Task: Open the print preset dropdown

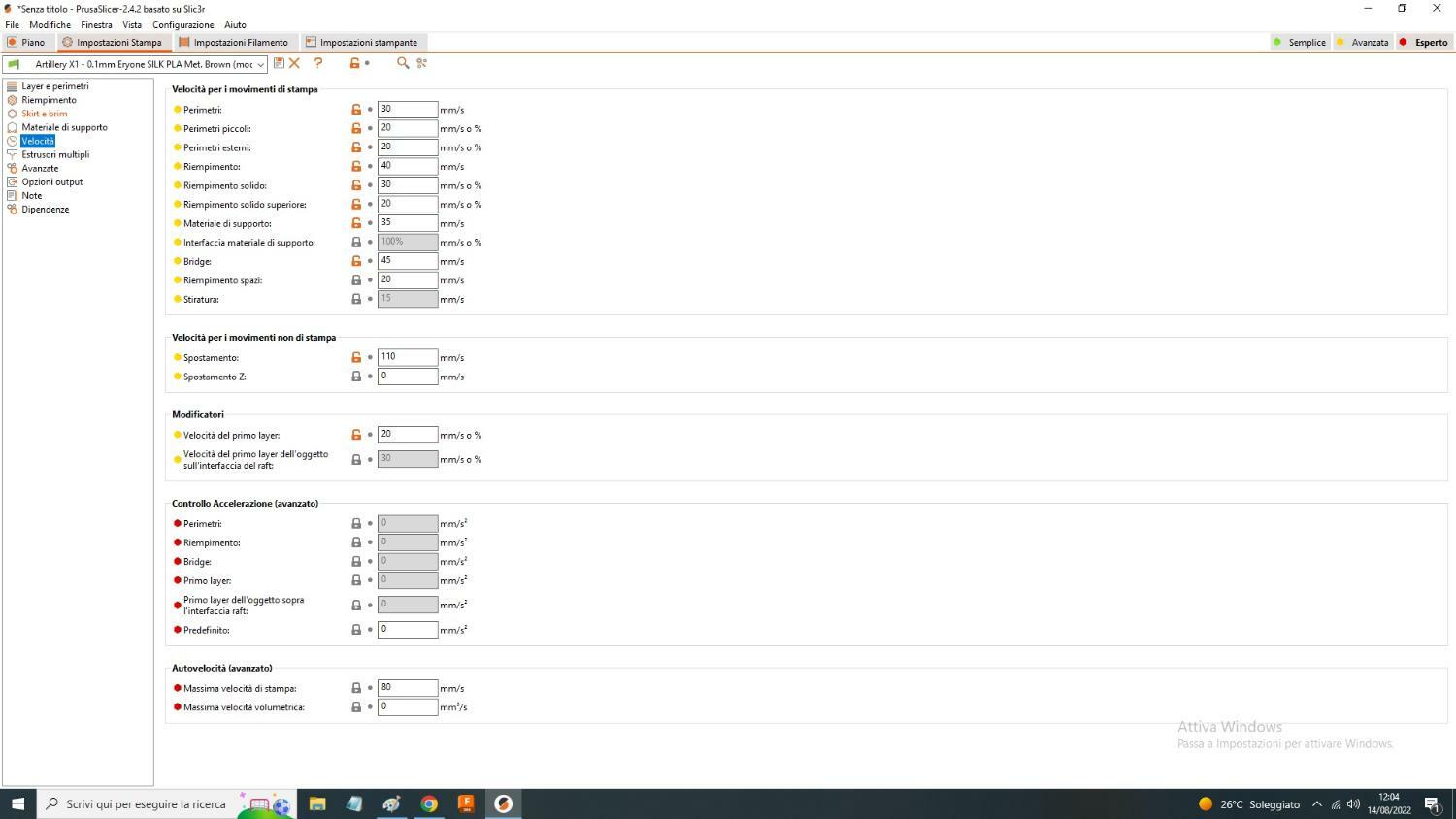Action: (x=135, y=64)
